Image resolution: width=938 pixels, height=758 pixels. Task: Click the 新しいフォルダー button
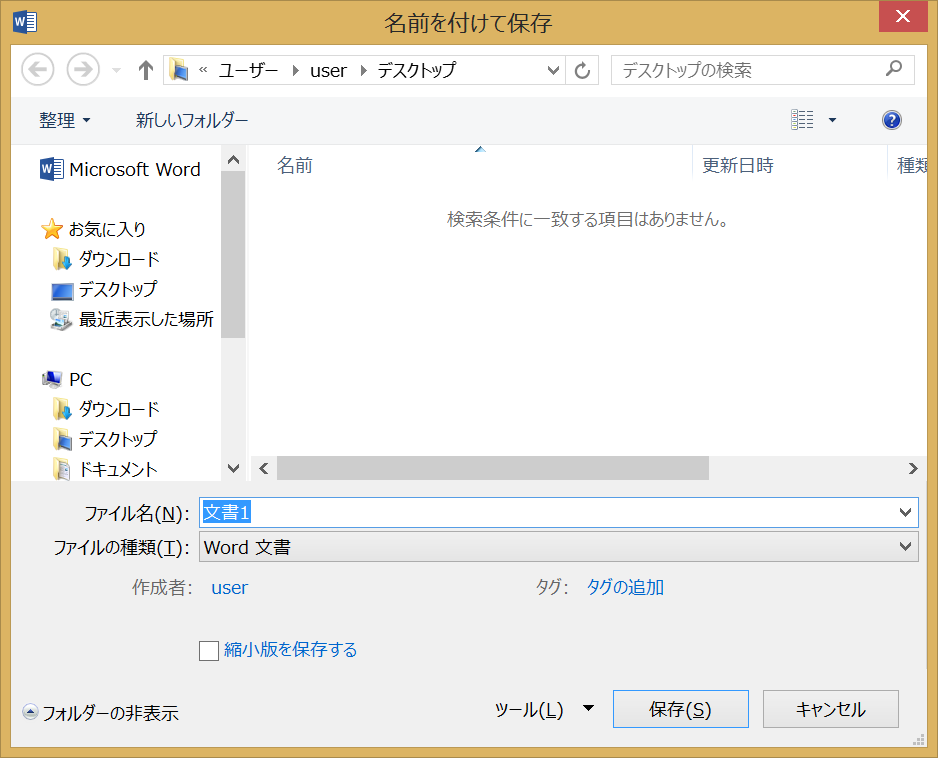tap(191, 120)
